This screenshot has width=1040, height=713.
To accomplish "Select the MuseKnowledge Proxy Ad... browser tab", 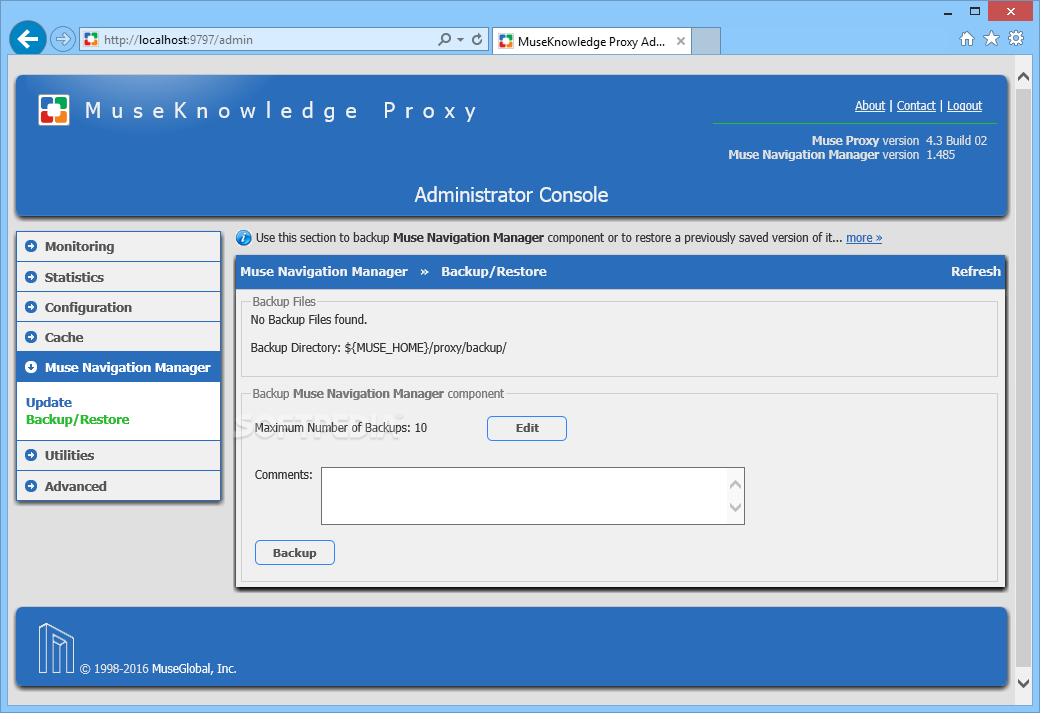I will pos(591,41).
